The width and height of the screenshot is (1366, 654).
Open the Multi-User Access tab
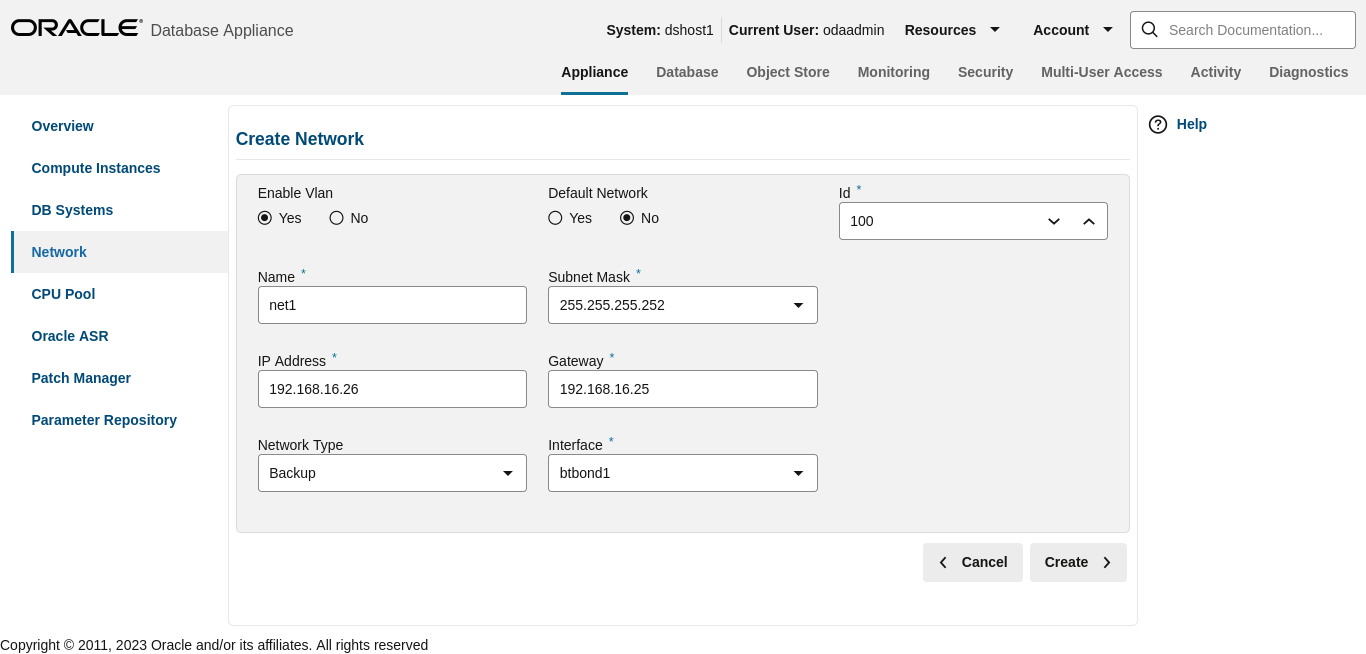pyautogui.click(x=1102, y=72)
